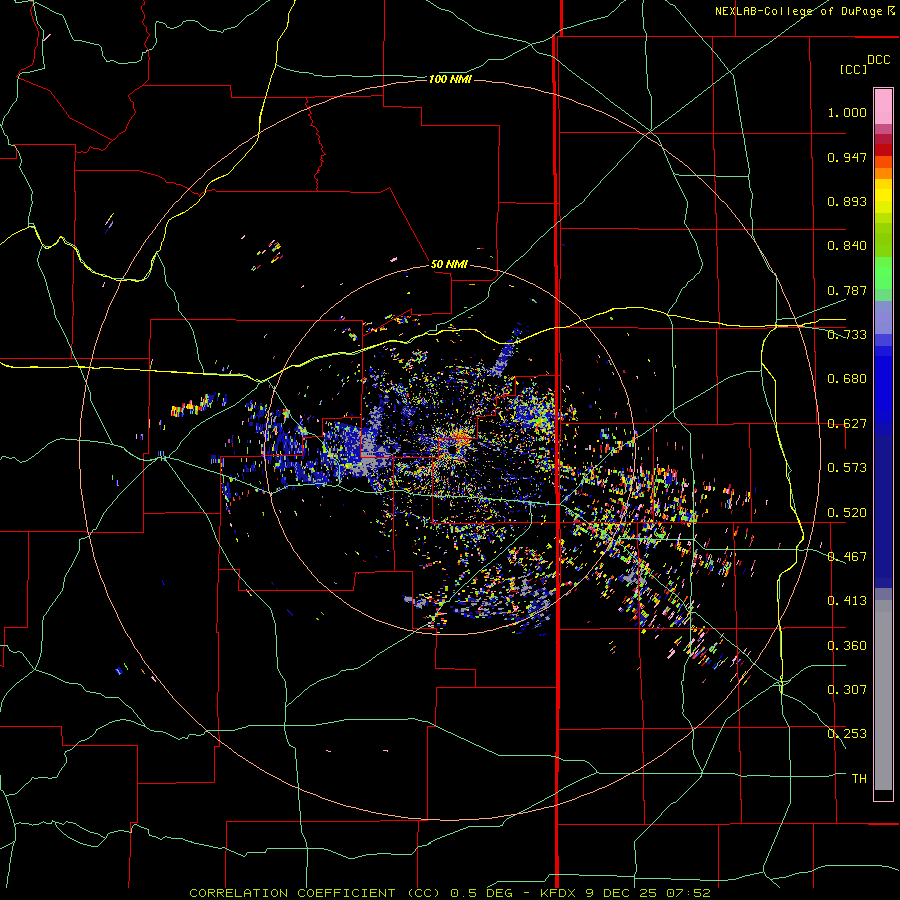The image size is (900, 900).
Task: Click the 100 NMI range ring label
Action: 450,79
